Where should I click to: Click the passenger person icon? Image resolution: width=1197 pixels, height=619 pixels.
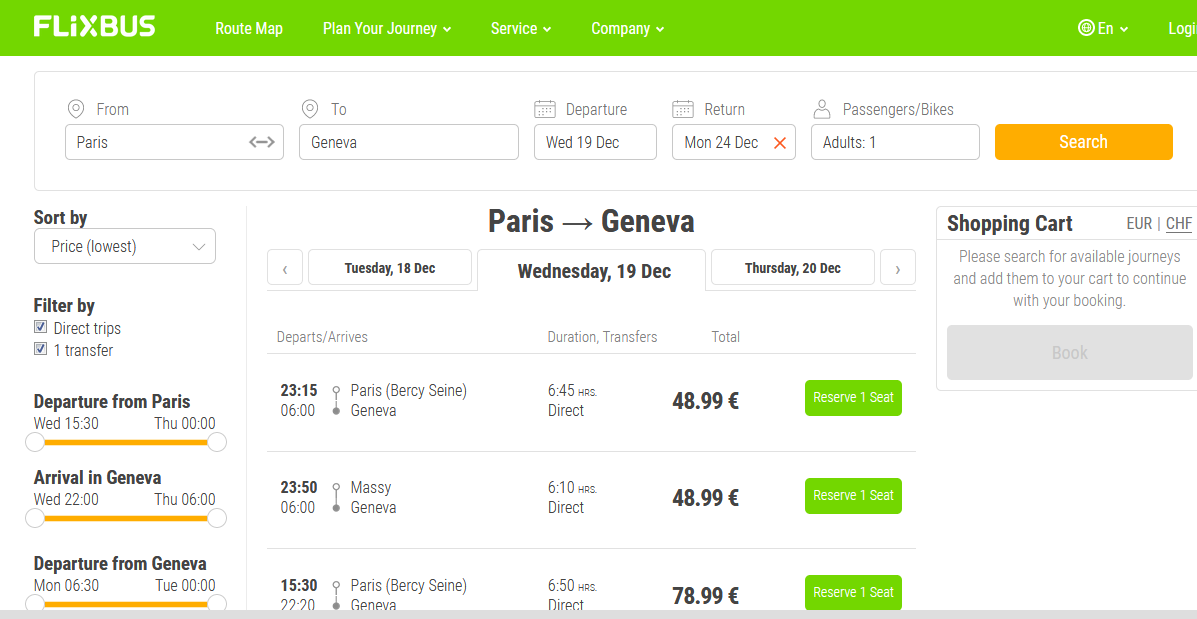[821, 109]
